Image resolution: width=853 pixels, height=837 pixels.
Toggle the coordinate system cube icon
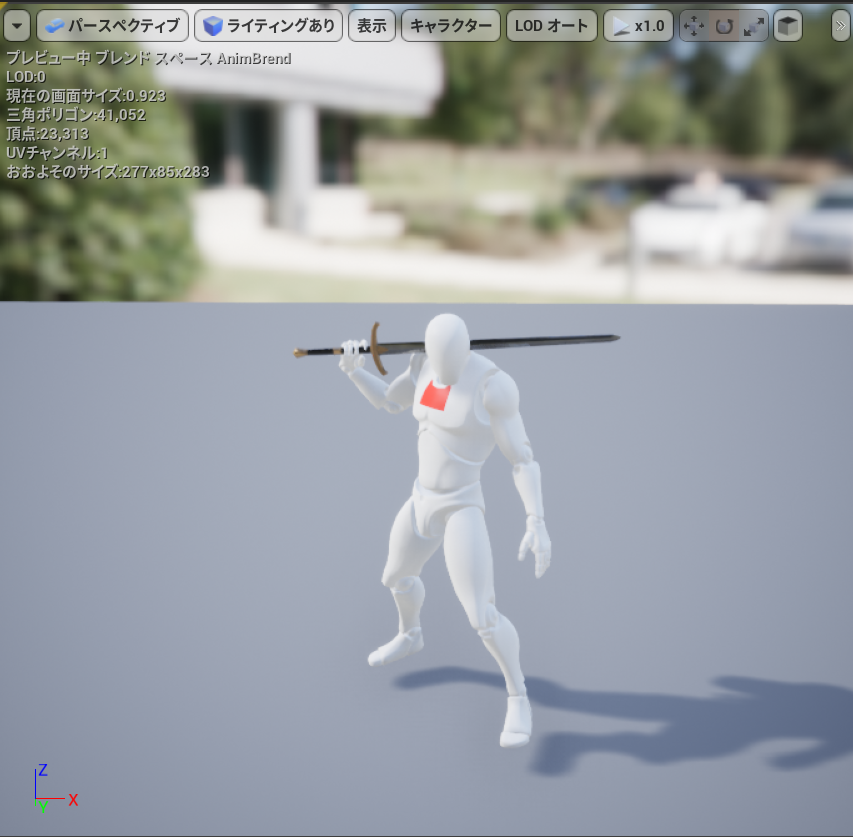[x=788, y=26]
